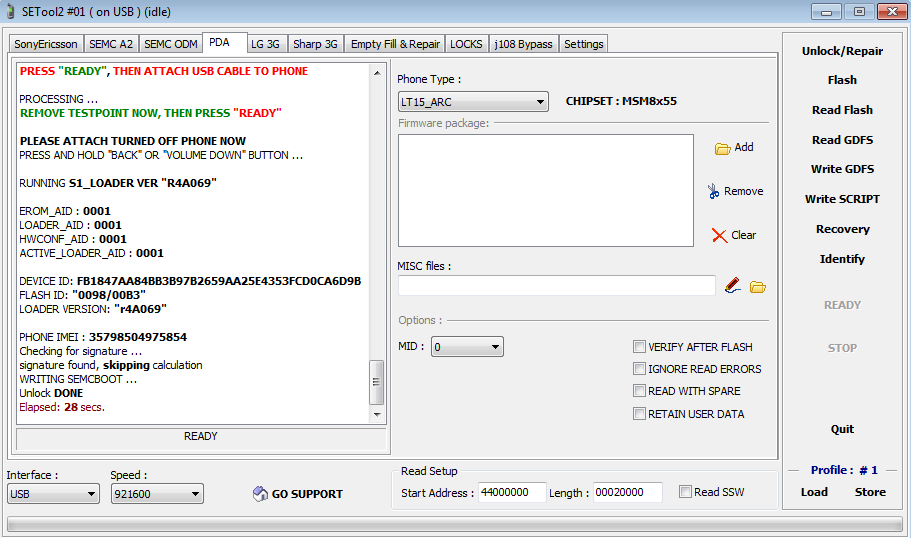The width and height of the screenshot is (911, 538).
Task: Click the READY bar below the log
Action: 201,439
